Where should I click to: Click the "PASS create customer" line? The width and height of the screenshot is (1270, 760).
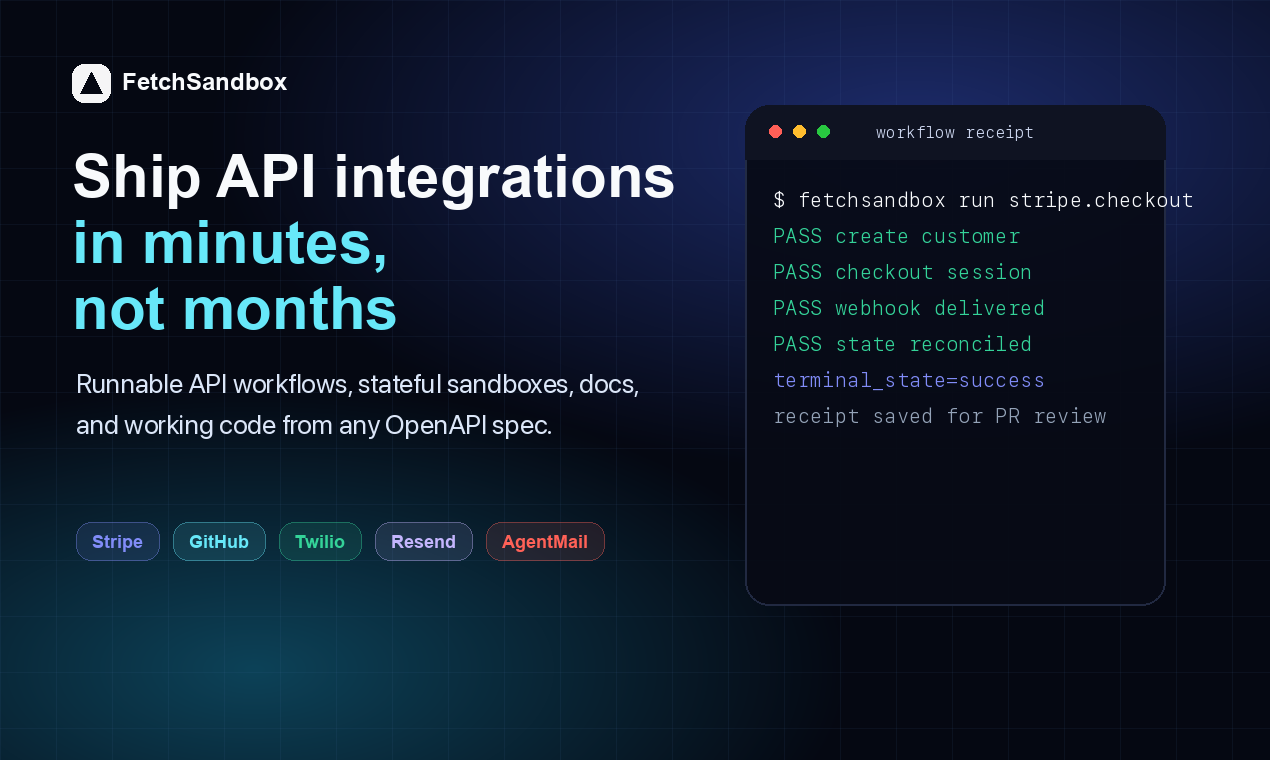pyautogui.click(x=897, y=236)
